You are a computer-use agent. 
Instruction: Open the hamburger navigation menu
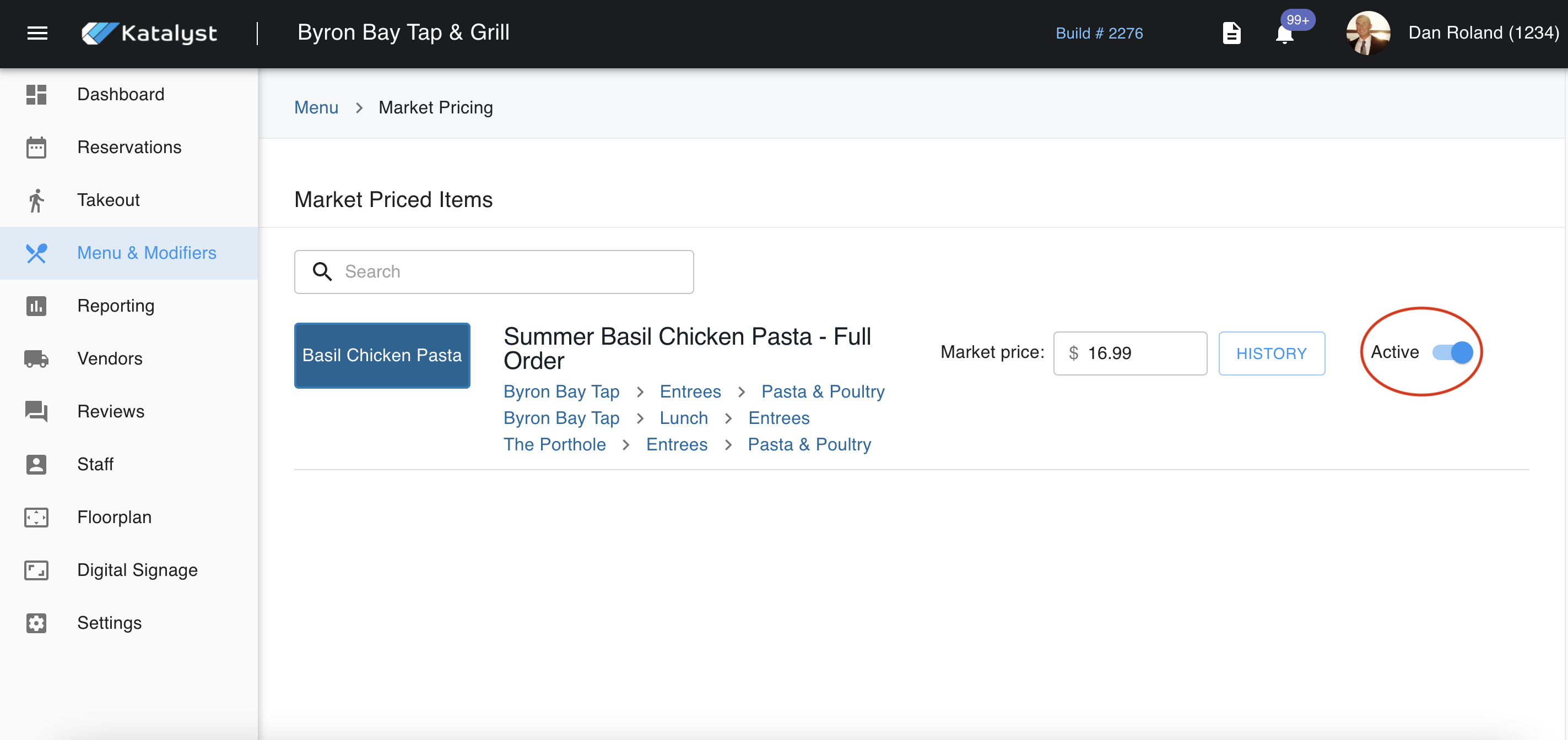[37, 34]
